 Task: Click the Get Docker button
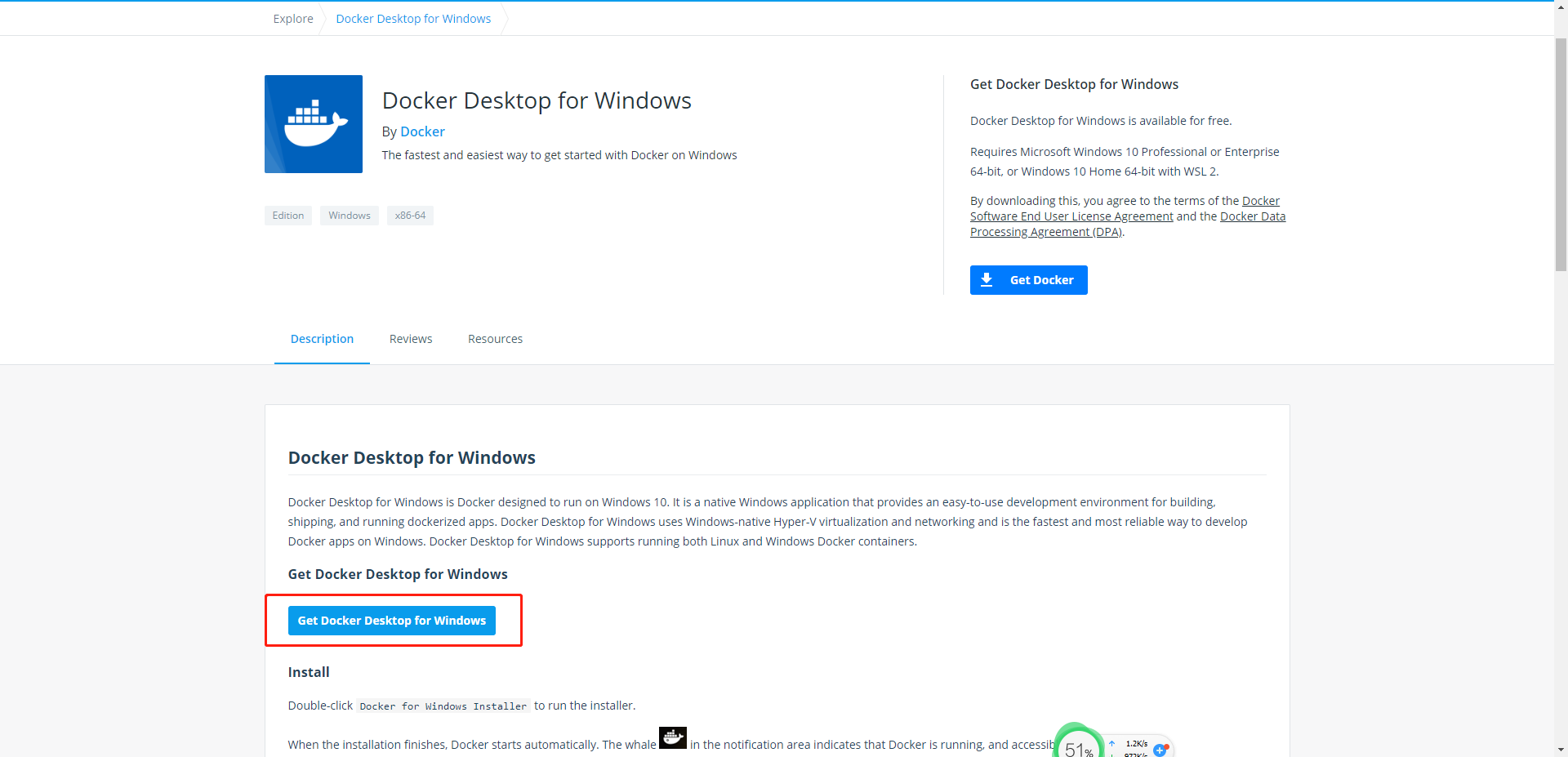tap(1028, 279)
